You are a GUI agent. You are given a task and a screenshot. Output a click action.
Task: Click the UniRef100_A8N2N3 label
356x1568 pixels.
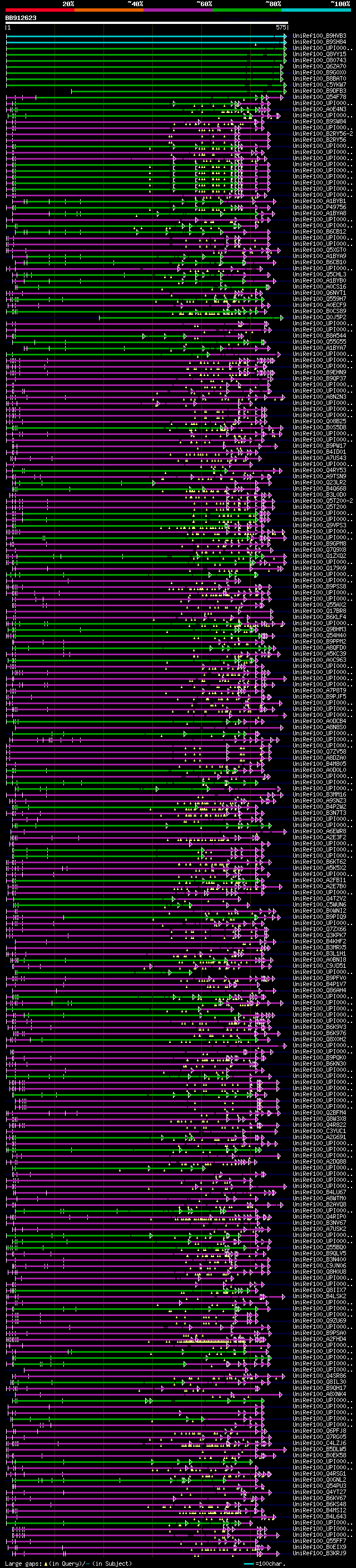pos(319,397)
